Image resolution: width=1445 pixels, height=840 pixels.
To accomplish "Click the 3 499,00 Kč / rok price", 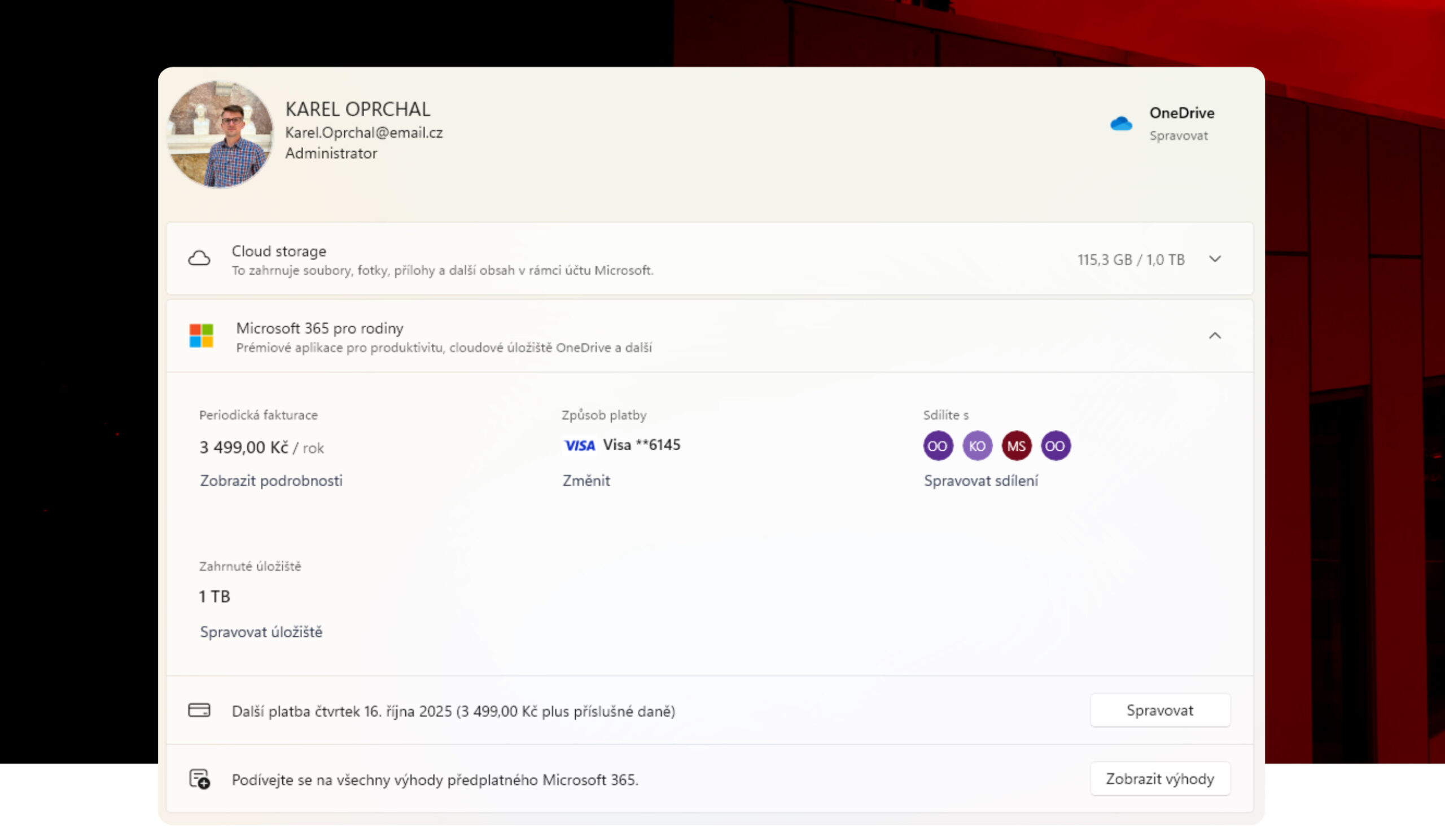I will tap(261, 447).
